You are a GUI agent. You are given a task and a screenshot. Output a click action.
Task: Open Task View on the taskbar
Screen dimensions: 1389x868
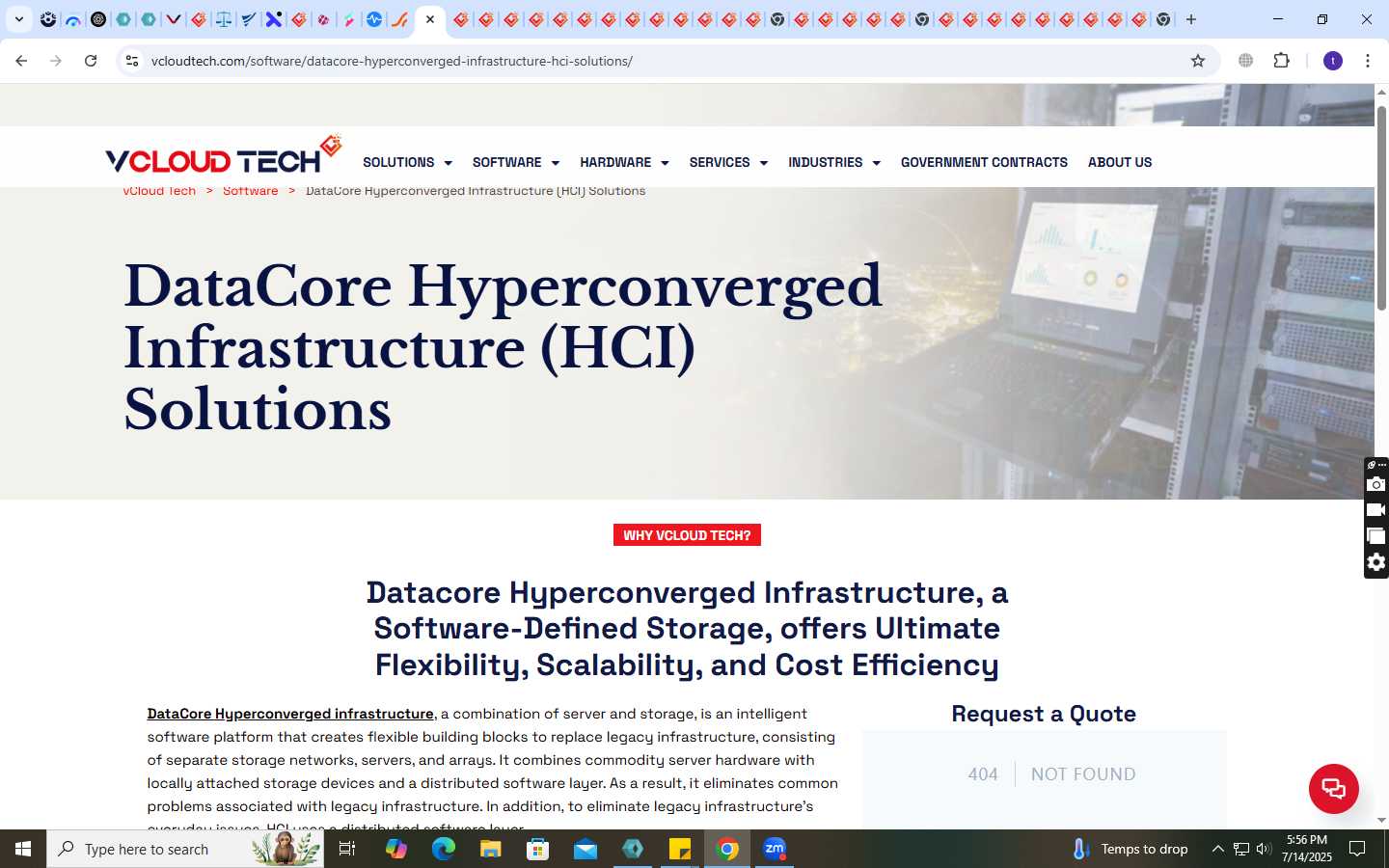(x=347, y=849)
